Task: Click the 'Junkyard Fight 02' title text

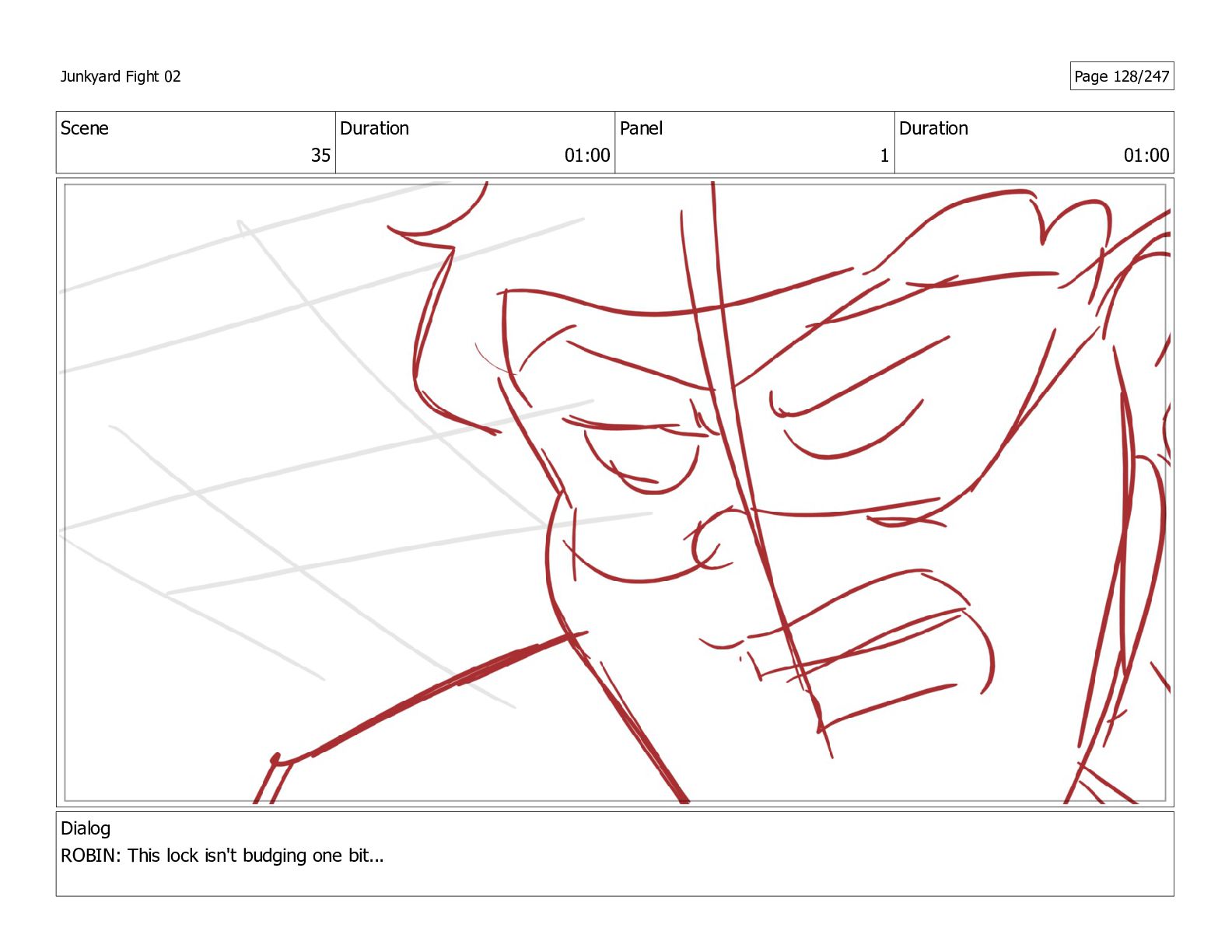Action: tap(121, 76)
